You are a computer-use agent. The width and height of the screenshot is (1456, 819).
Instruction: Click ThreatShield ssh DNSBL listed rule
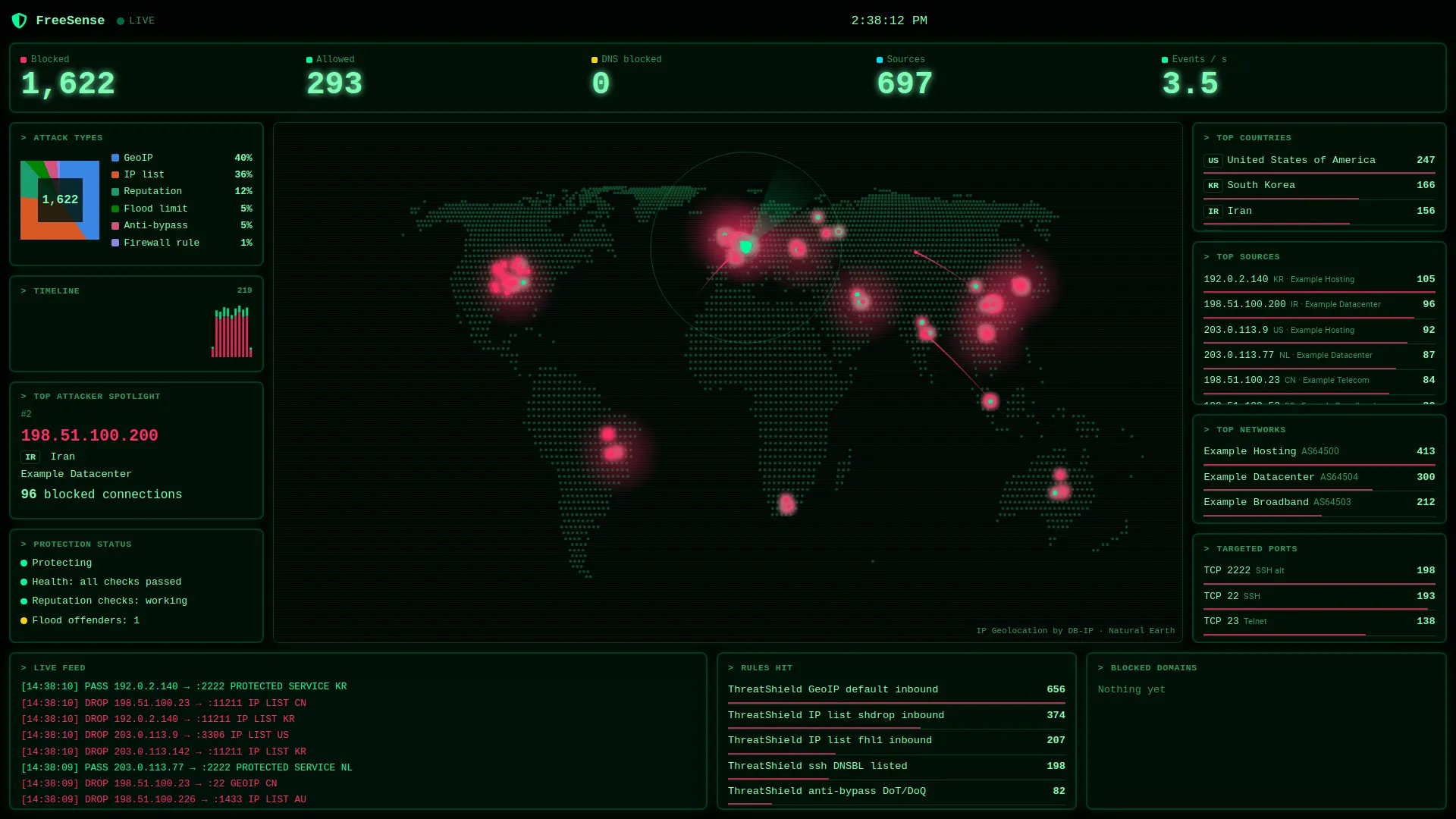[x=896, y=767]
